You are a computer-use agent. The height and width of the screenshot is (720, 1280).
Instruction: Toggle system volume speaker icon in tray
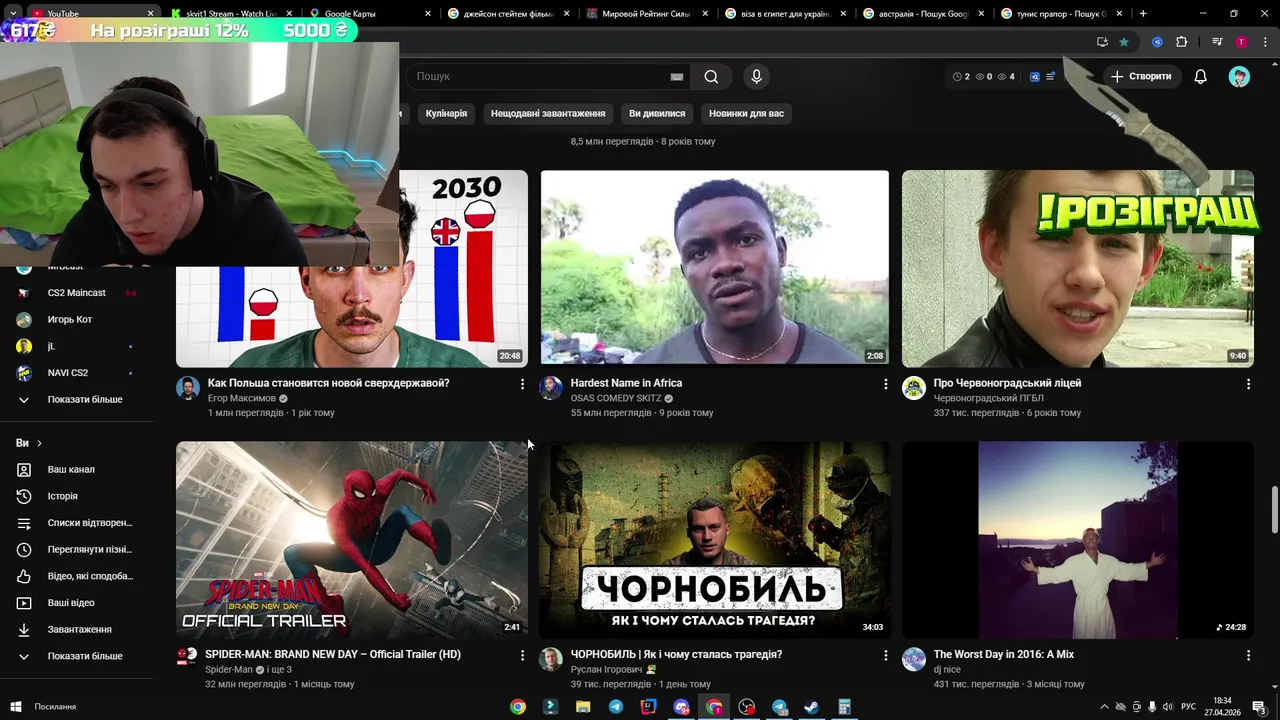[1167, 707]
